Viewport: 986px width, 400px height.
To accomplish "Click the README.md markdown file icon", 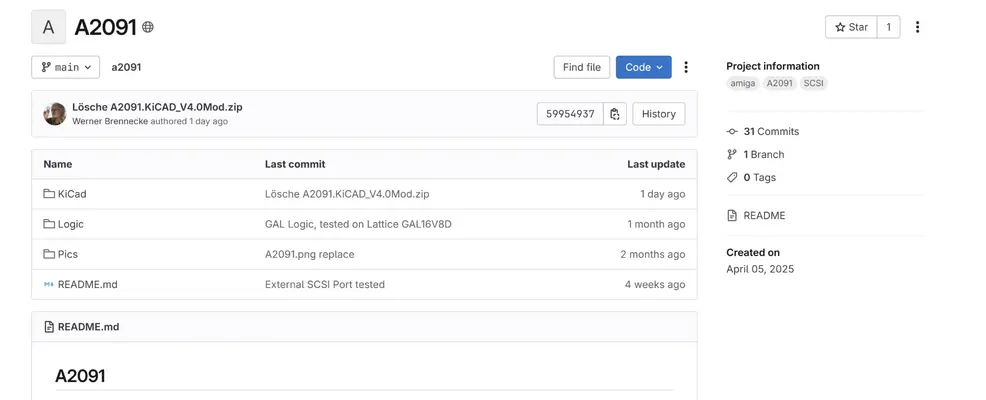I will tap(49, 284).
